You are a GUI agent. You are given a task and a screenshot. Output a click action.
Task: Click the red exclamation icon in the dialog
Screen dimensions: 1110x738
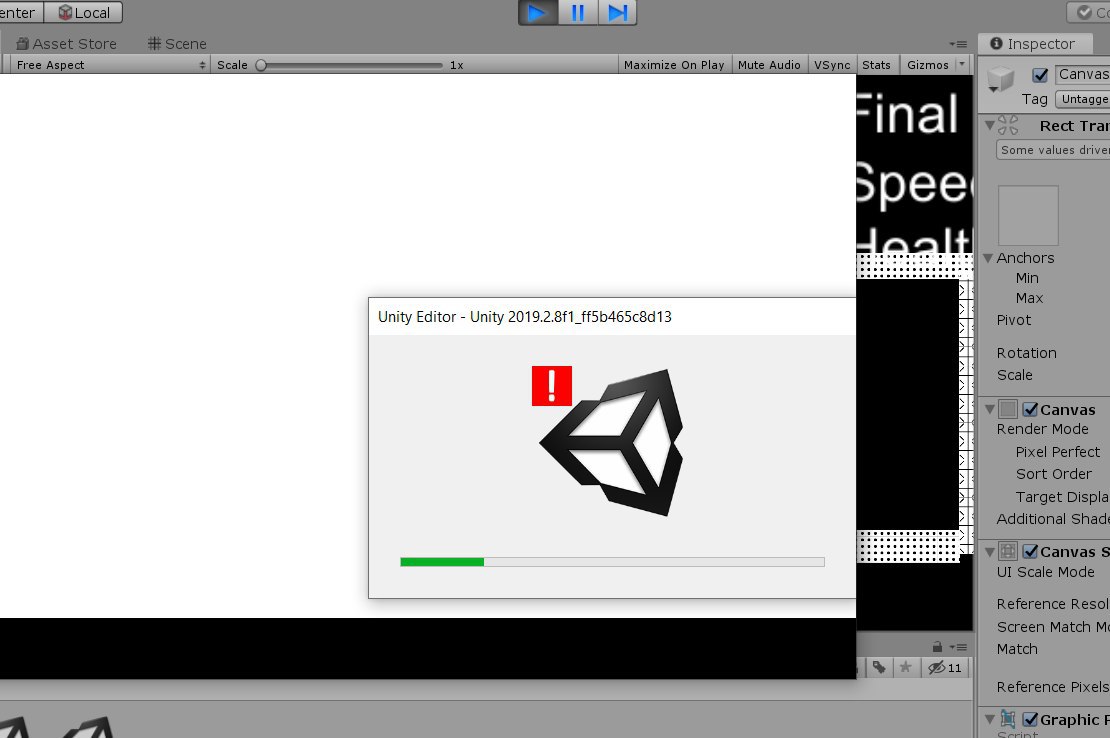tap(551, 386)
